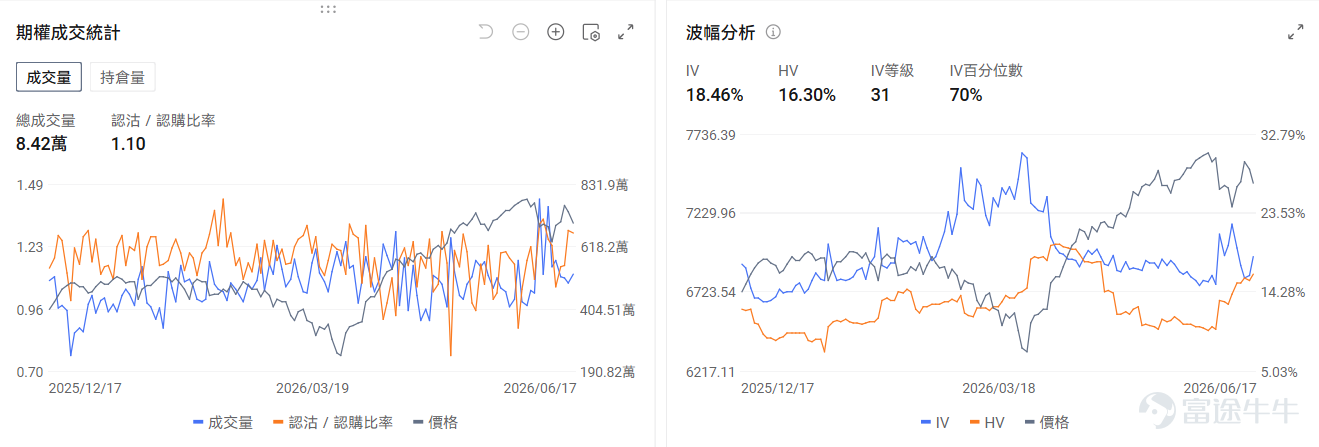This screenshot has width=1319, height=447.
Task: Switch to the 持倉量 tab
Action: click(x=123, y=77)
